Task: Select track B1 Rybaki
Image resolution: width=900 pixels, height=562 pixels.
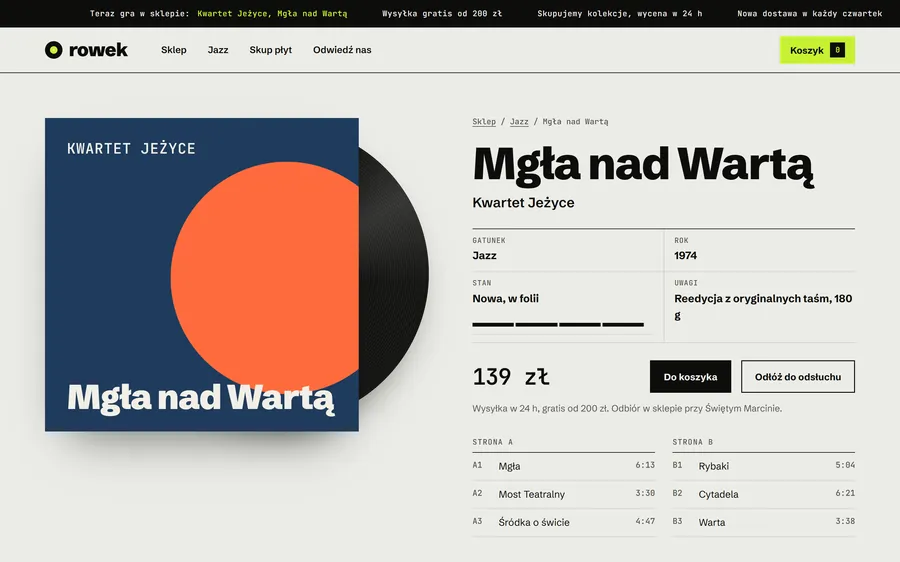Action: 763,466
